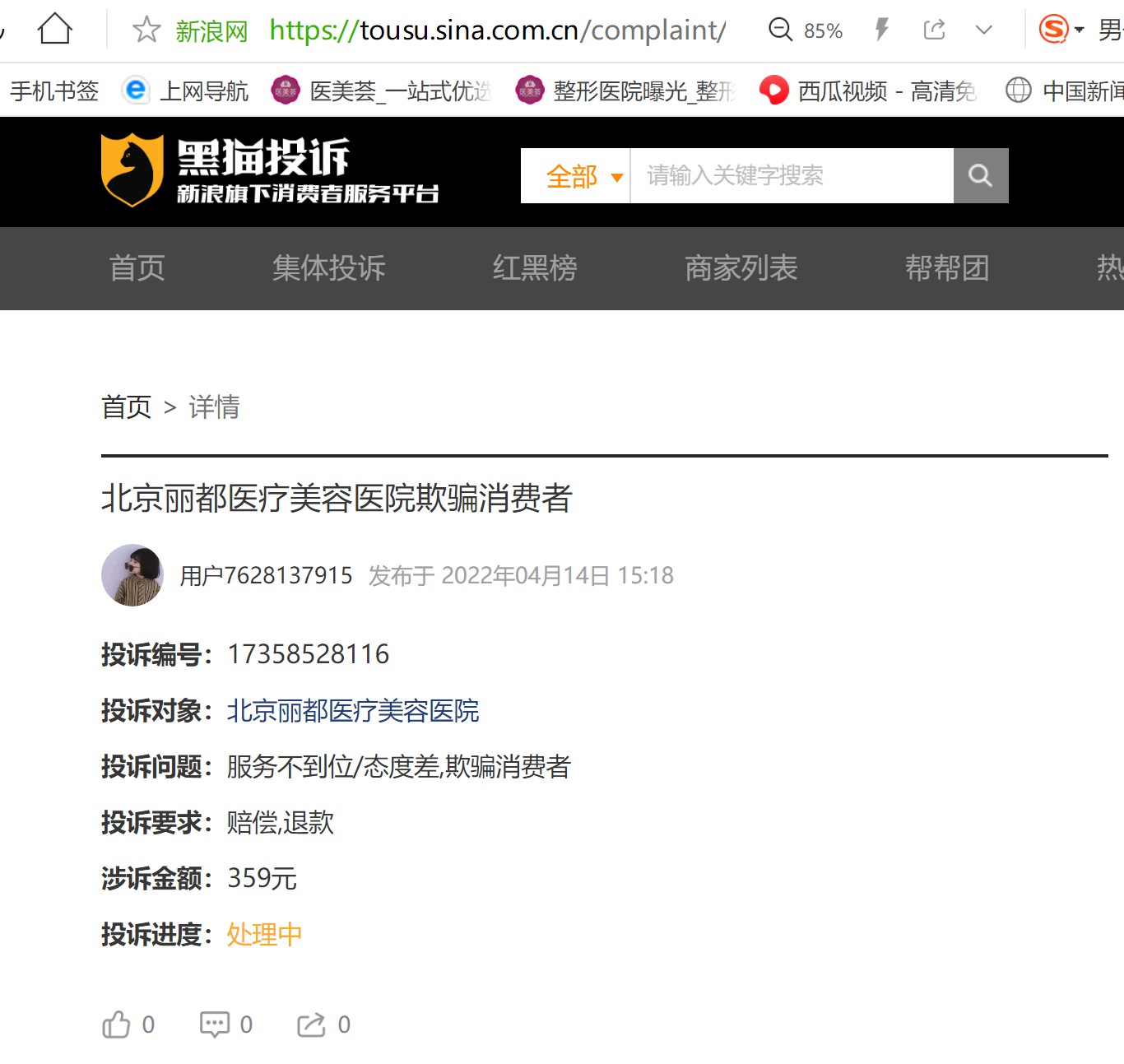The height and width of the screenshot is (1064, 1124).
Task: Open comments via comment bubble icon
Action: 215,1025
